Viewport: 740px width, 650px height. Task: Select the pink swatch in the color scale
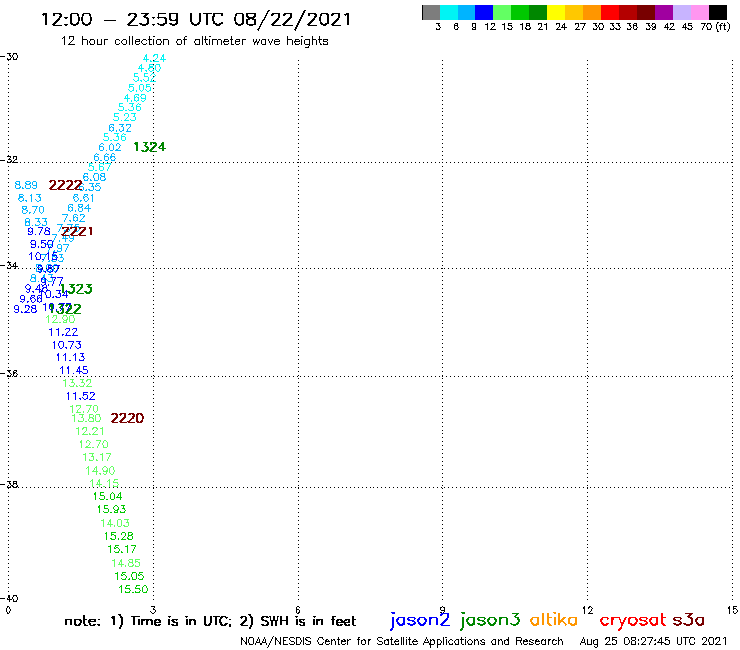[699, 12]
